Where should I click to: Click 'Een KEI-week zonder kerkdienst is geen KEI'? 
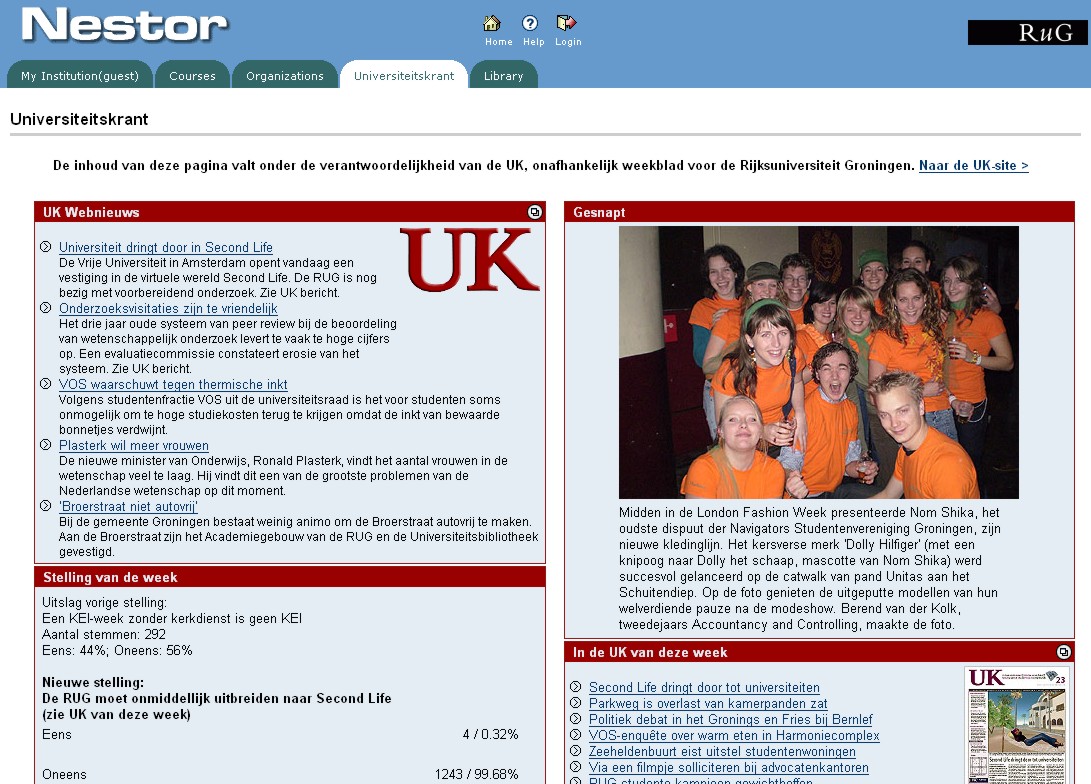pos(172,618)
